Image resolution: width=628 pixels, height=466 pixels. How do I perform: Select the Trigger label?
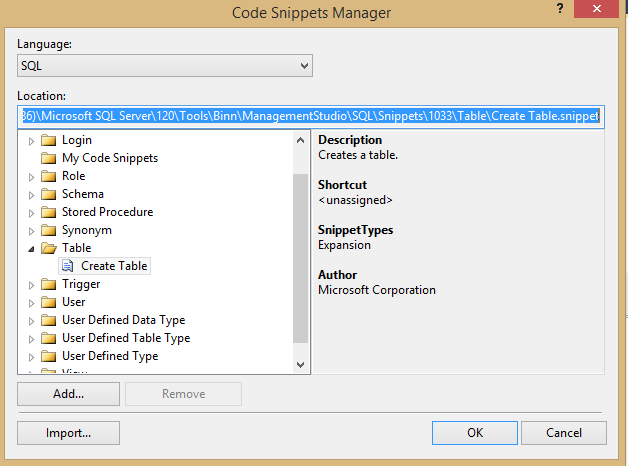81,284
